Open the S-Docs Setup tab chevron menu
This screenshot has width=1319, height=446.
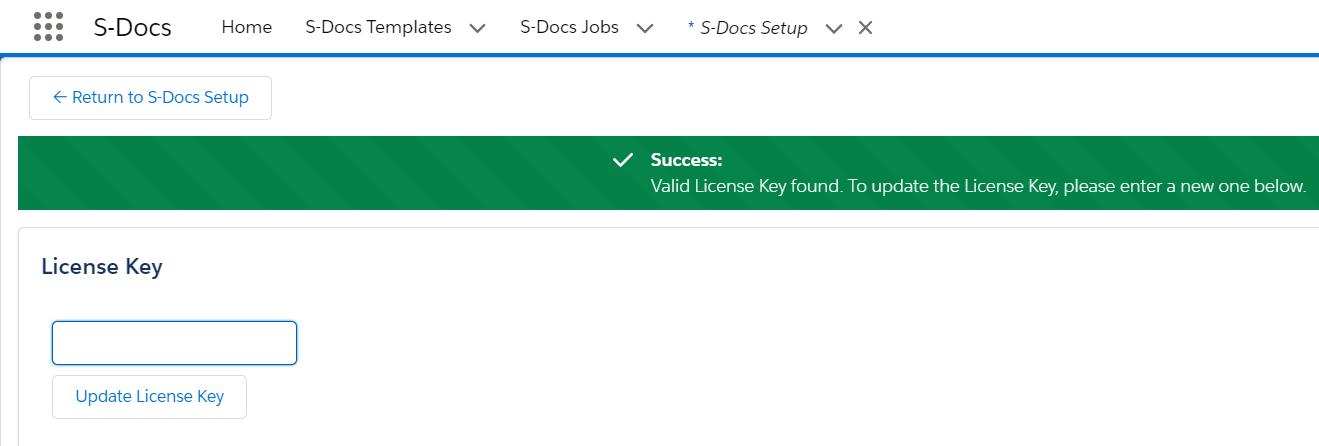(834, 28)
